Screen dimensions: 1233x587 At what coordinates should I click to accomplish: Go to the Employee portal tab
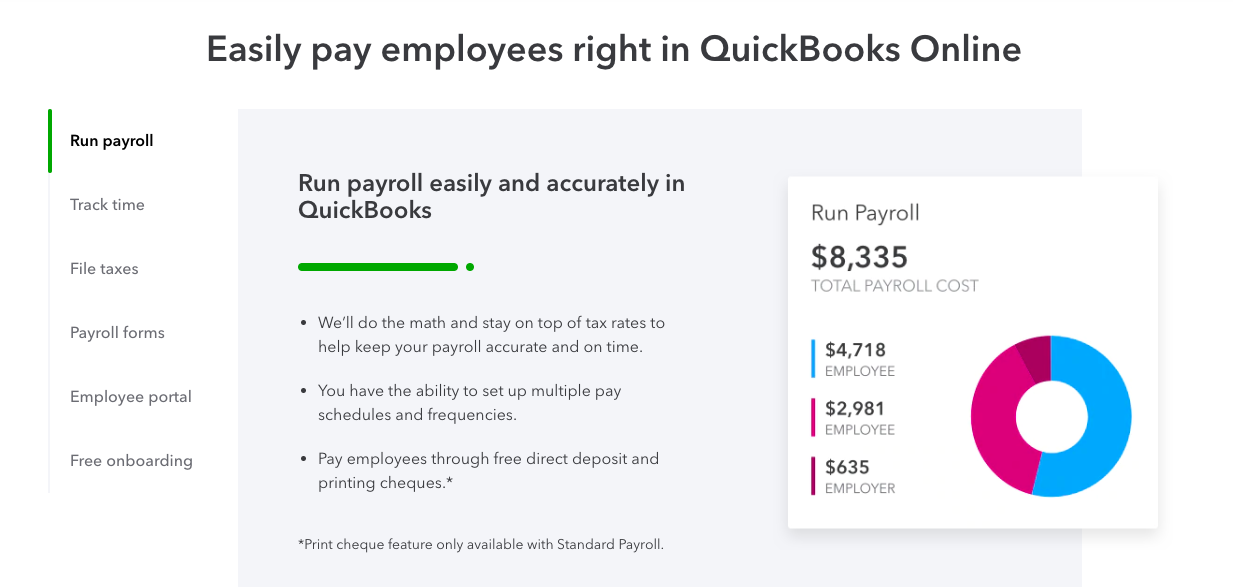131,397
